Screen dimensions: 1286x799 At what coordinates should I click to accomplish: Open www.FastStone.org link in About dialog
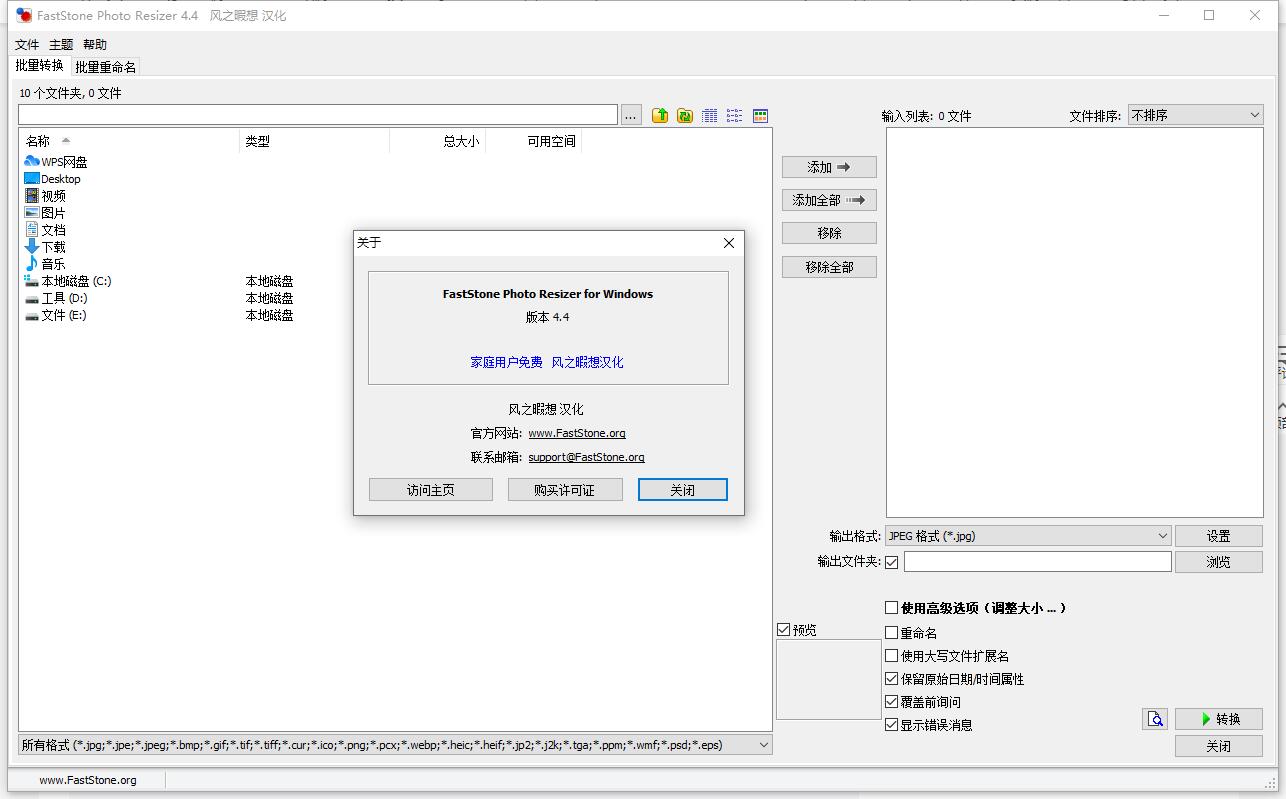pos(577,433)
